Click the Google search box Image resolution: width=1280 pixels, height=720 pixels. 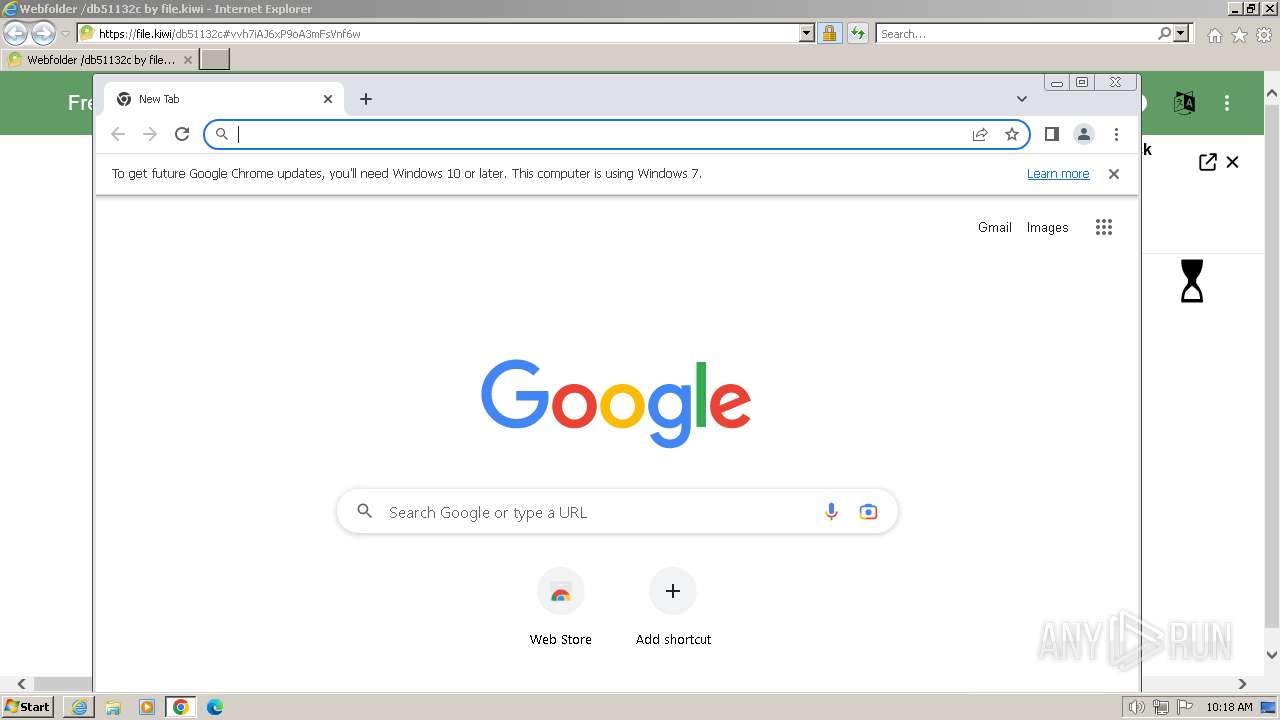pyautogui.click(x=617, y=512)
